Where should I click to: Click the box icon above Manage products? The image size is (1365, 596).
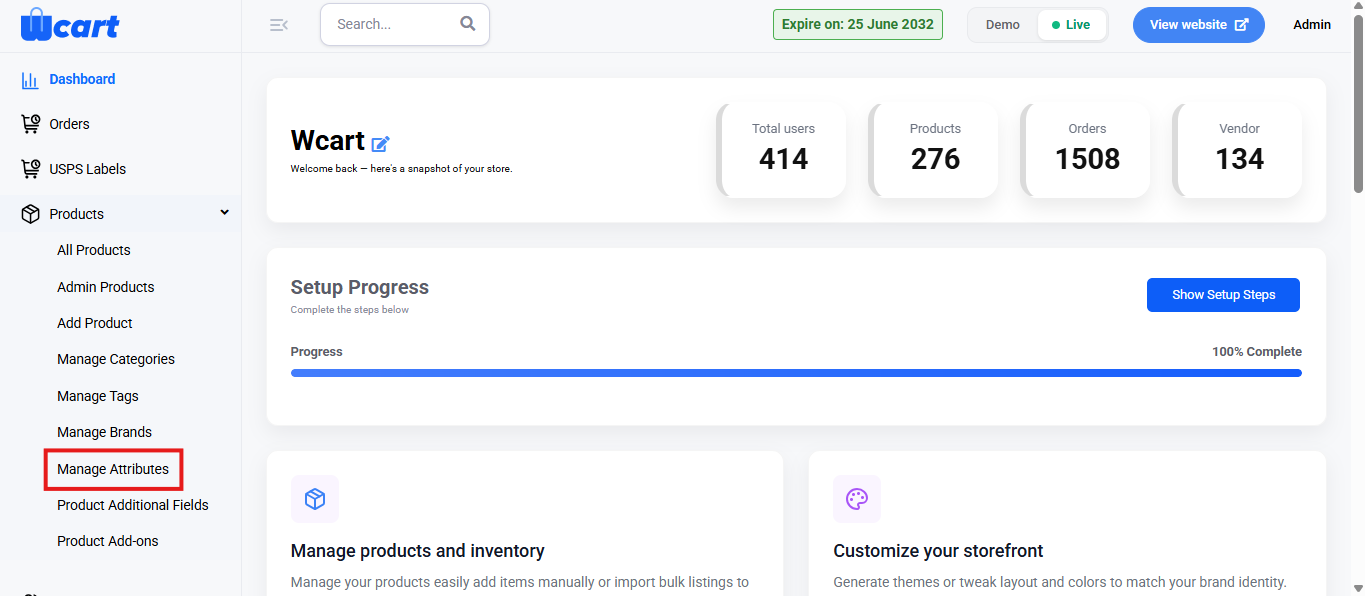tap(315, 499)
